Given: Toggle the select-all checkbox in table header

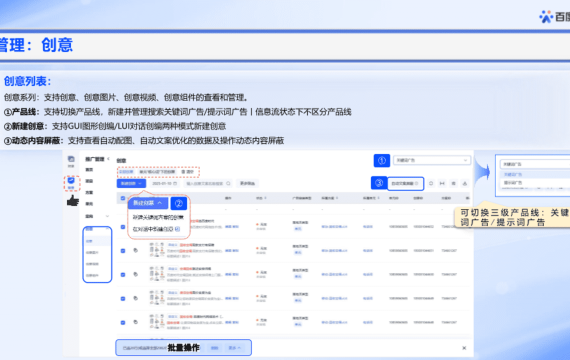Looking at the screenshot, I should (123, 198).
